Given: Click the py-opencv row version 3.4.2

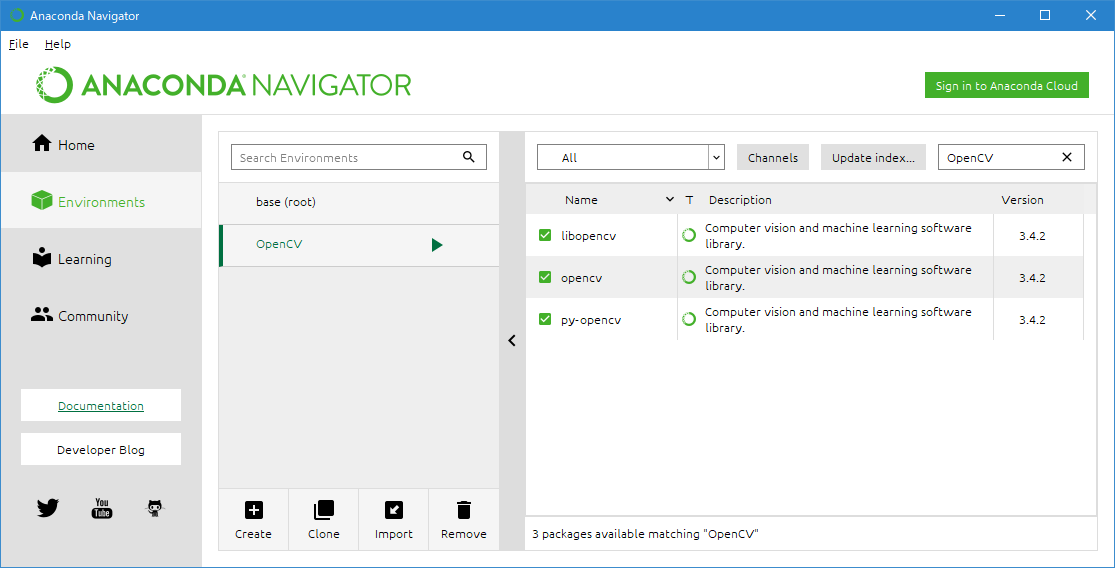Looking at the screenshot, I should 1032,320.
